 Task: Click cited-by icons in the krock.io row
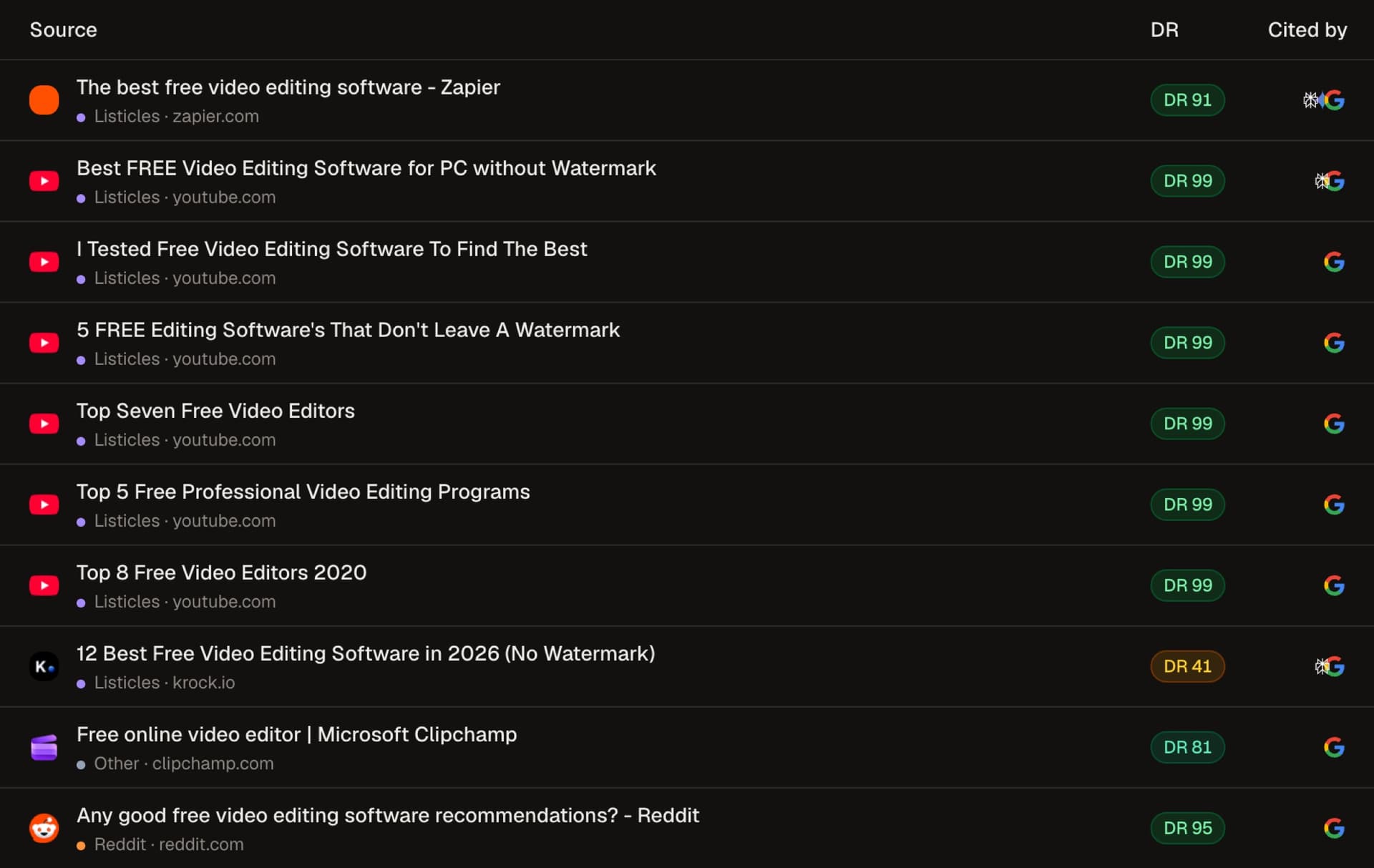coord(1330,666)
